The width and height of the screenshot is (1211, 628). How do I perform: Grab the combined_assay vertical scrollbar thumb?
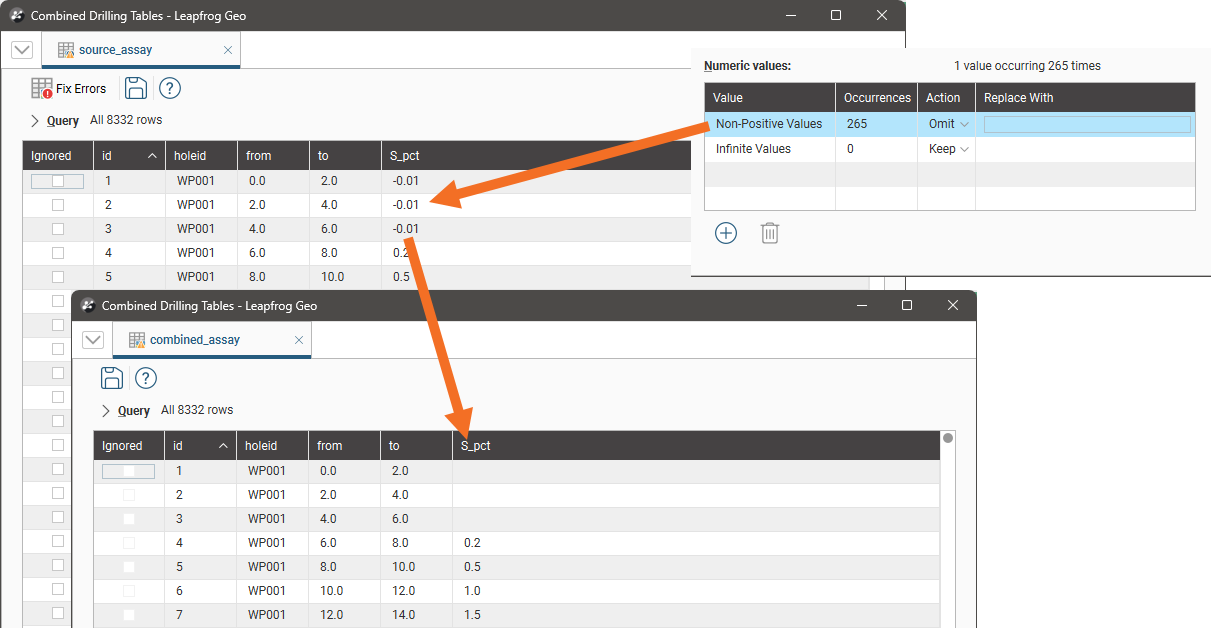pos(948,438)
